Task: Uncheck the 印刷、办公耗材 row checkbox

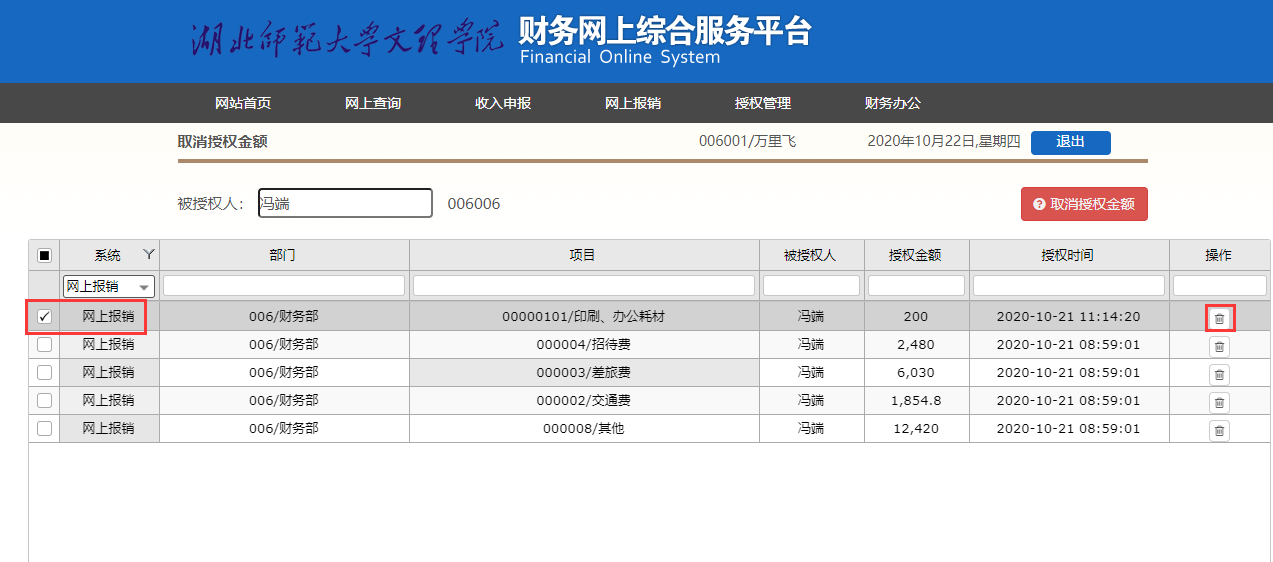Action: (x=44, y=317)
